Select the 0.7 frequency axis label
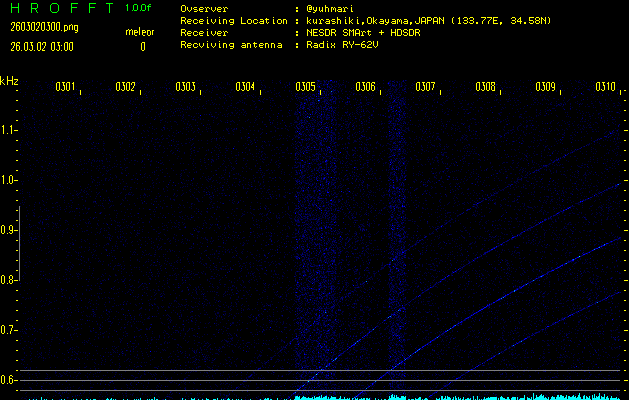Screen dimensions: 629x400 (x=9, y=330)
